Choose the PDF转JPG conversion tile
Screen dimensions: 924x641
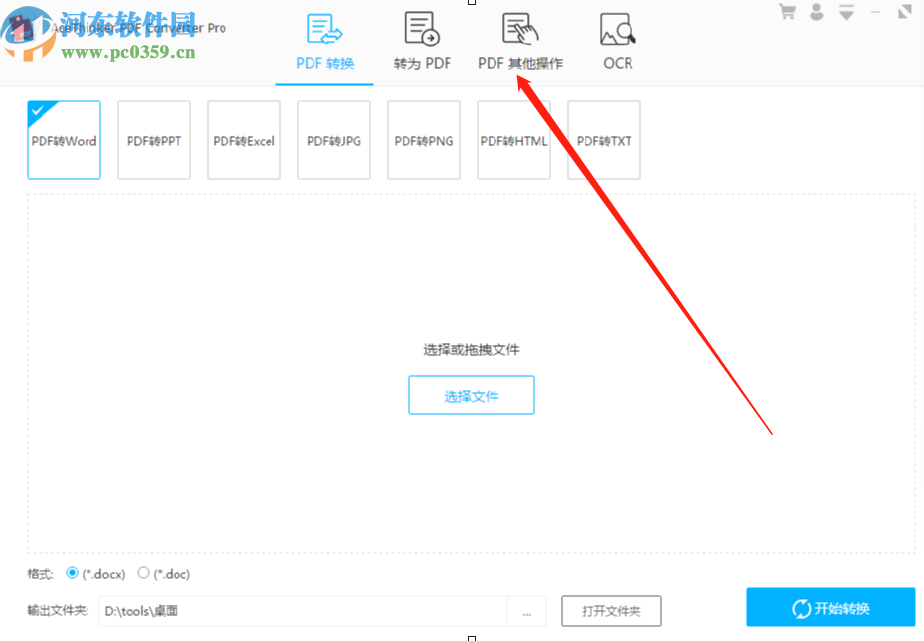(334, 140)
